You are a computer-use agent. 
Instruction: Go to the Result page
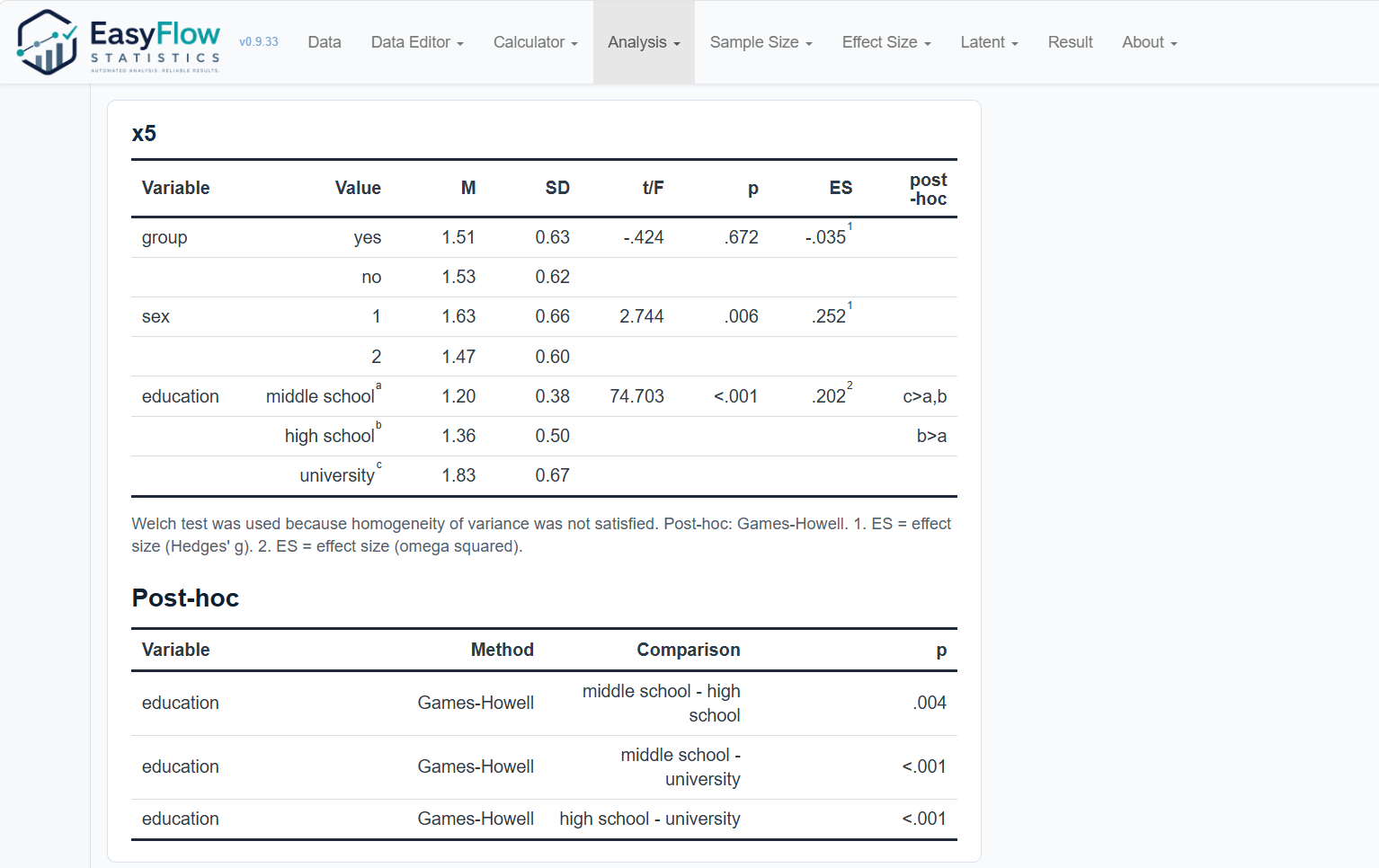pyautogui.click(x=1071, y=42)
